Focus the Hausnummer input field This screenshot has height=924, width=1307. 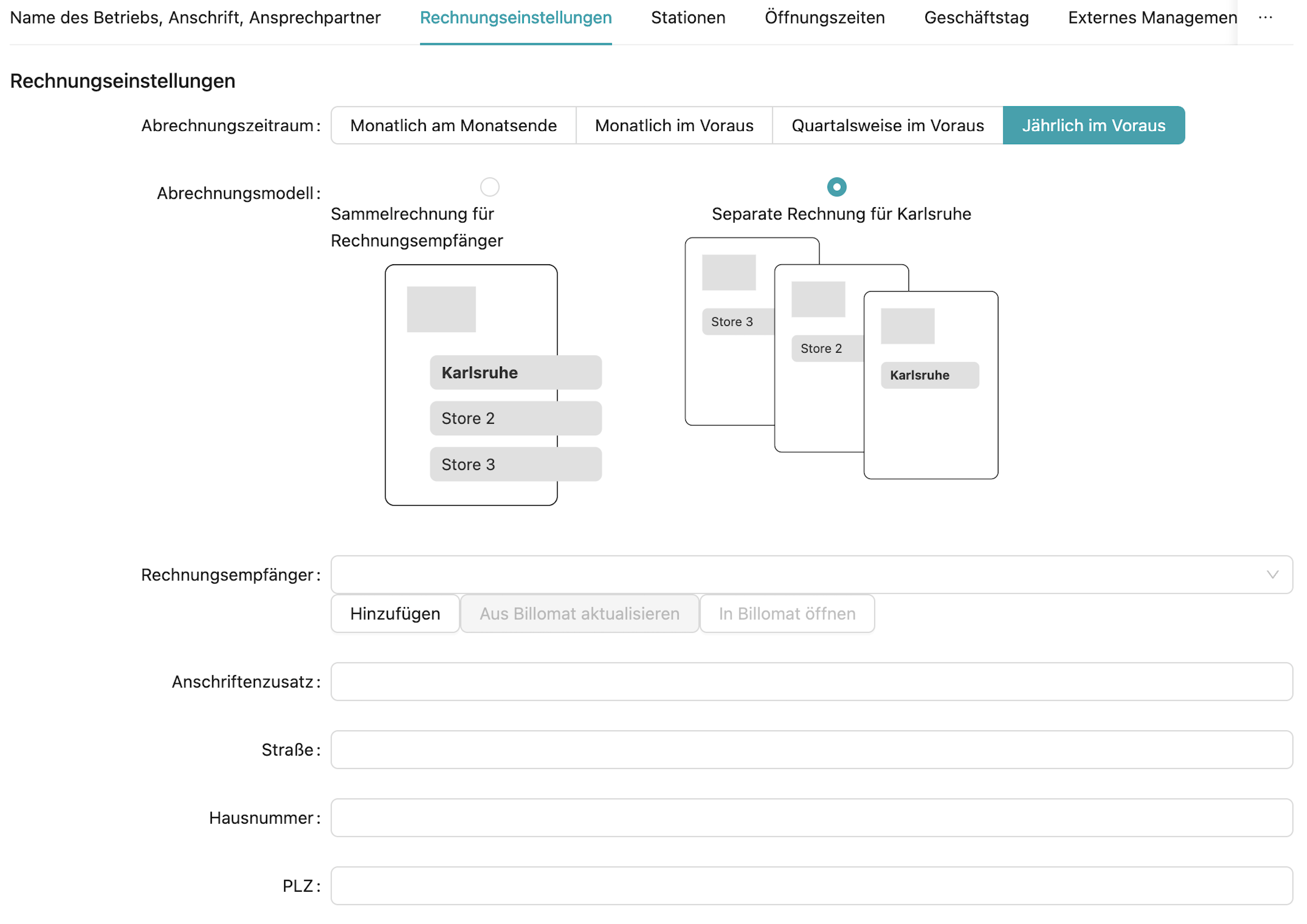click(811, 818)
